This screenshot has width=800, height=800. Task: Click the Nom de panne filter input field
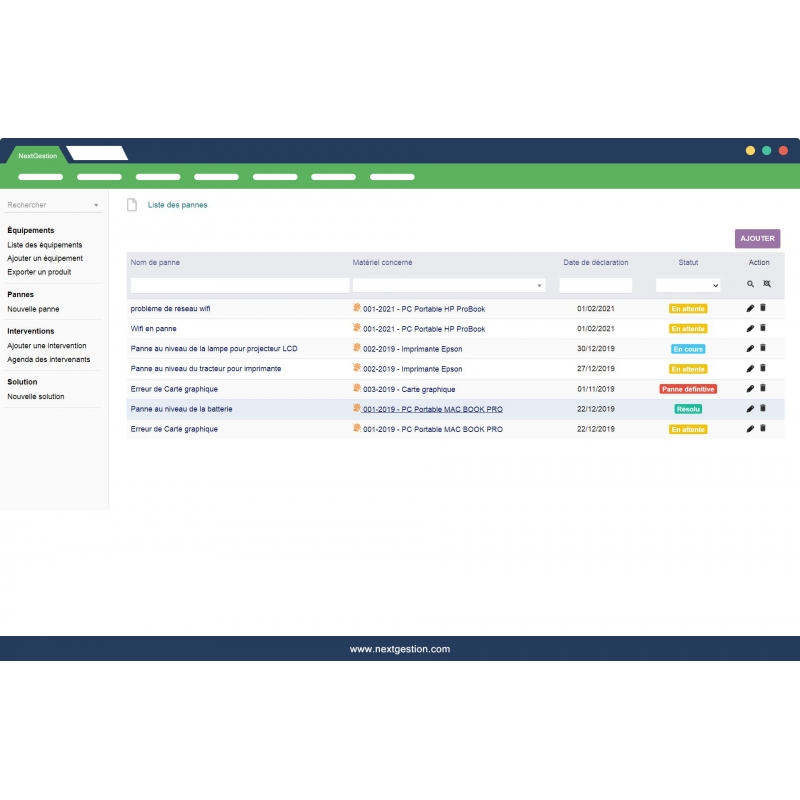(x=238, y=284)
